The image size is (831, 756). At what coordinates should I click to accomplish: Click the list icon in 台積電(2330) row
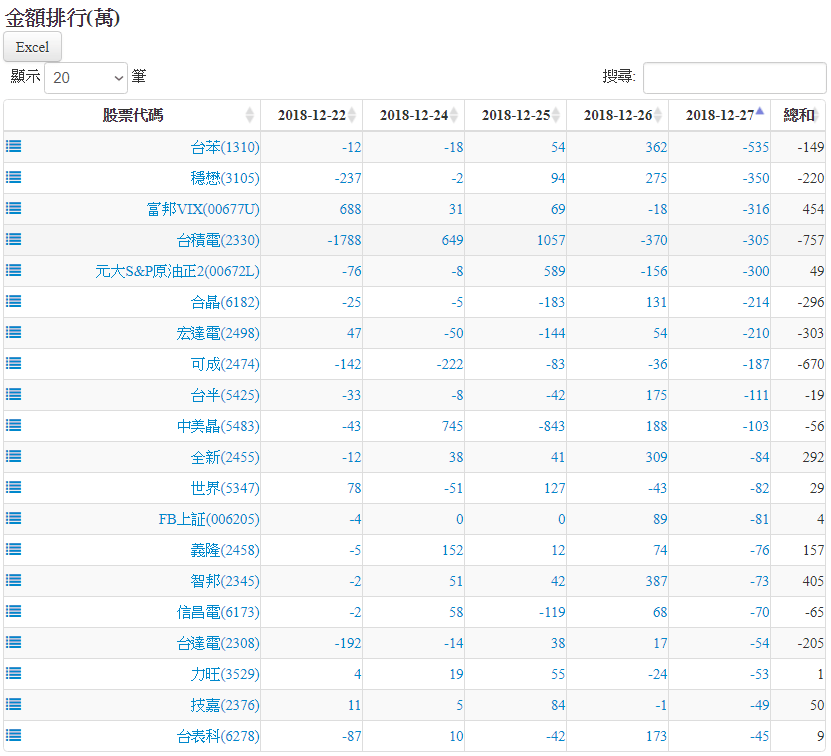[13, 239]
